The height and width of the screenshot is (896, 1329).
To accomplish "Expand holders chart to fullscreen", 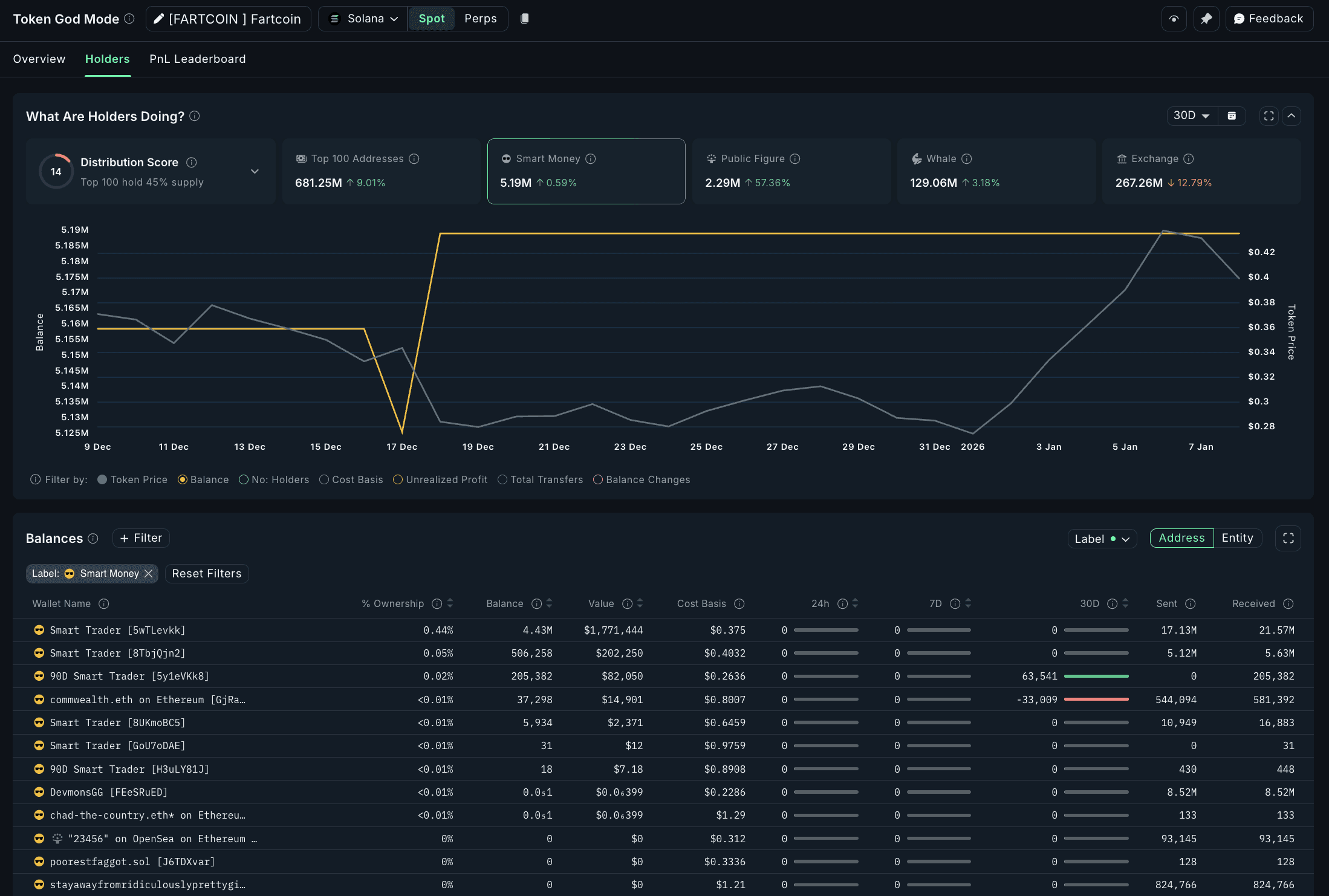I will point(1269,116).
